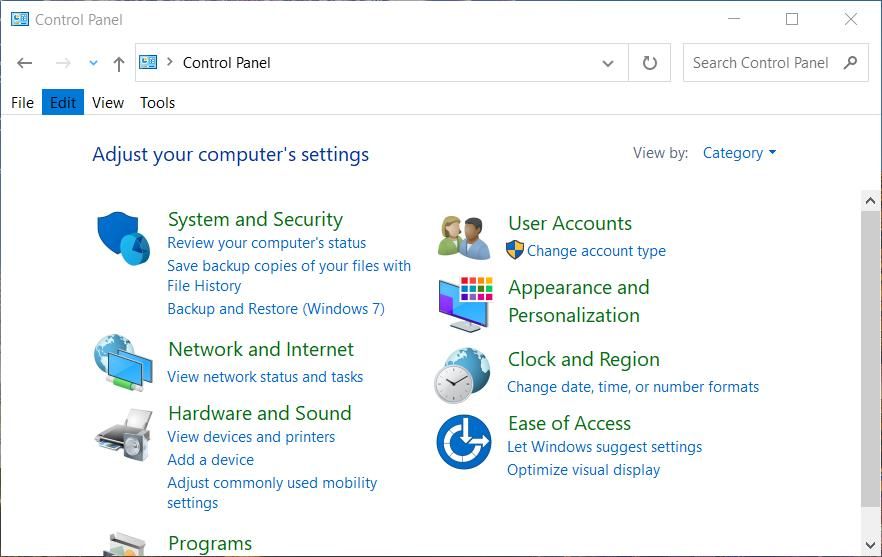The height and width of the screenshot is (557, 882).
Task: Select Change account type link
Action: pos(596,250)
